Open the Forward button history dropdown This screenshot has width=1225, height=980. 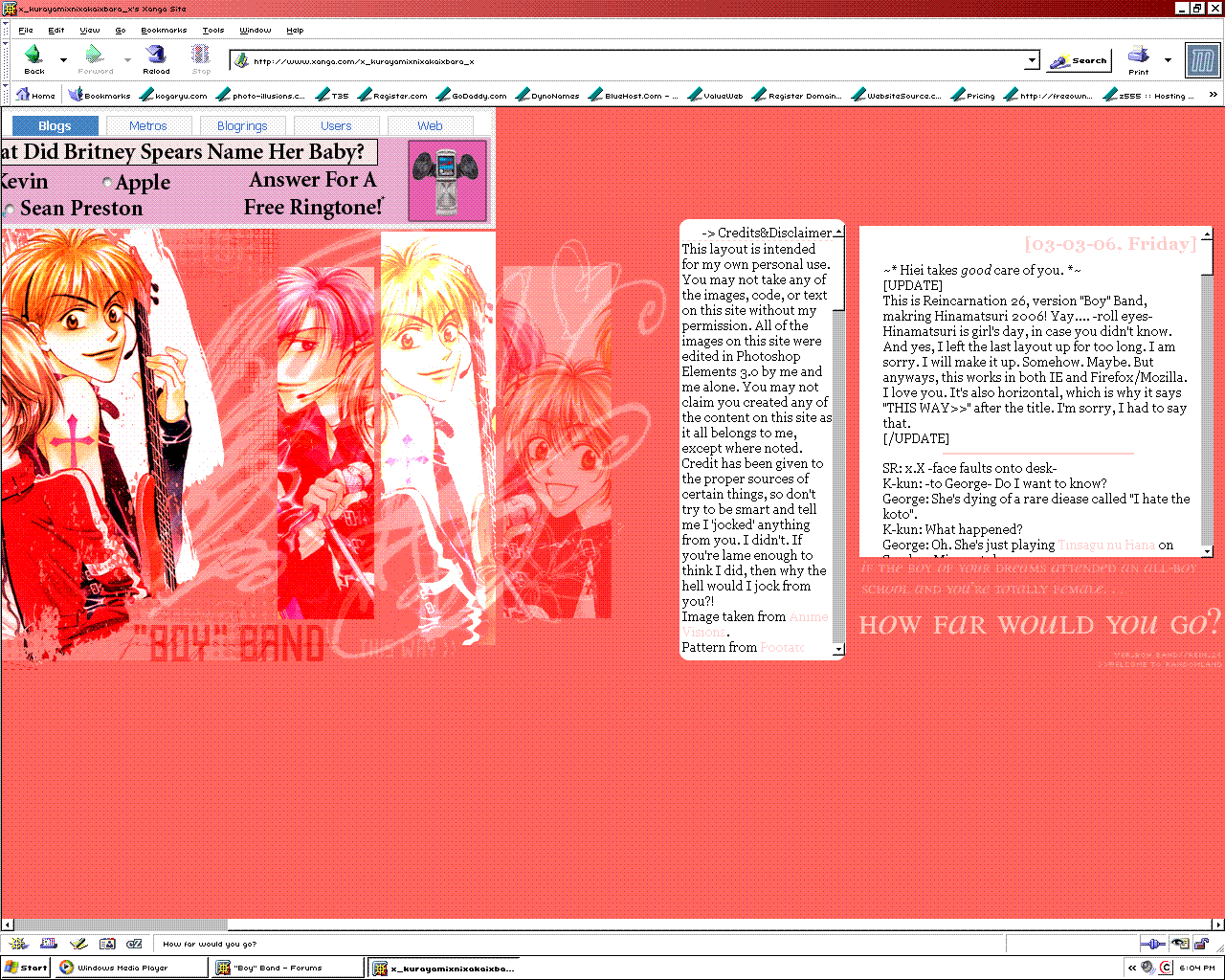[x=127, y=60]
